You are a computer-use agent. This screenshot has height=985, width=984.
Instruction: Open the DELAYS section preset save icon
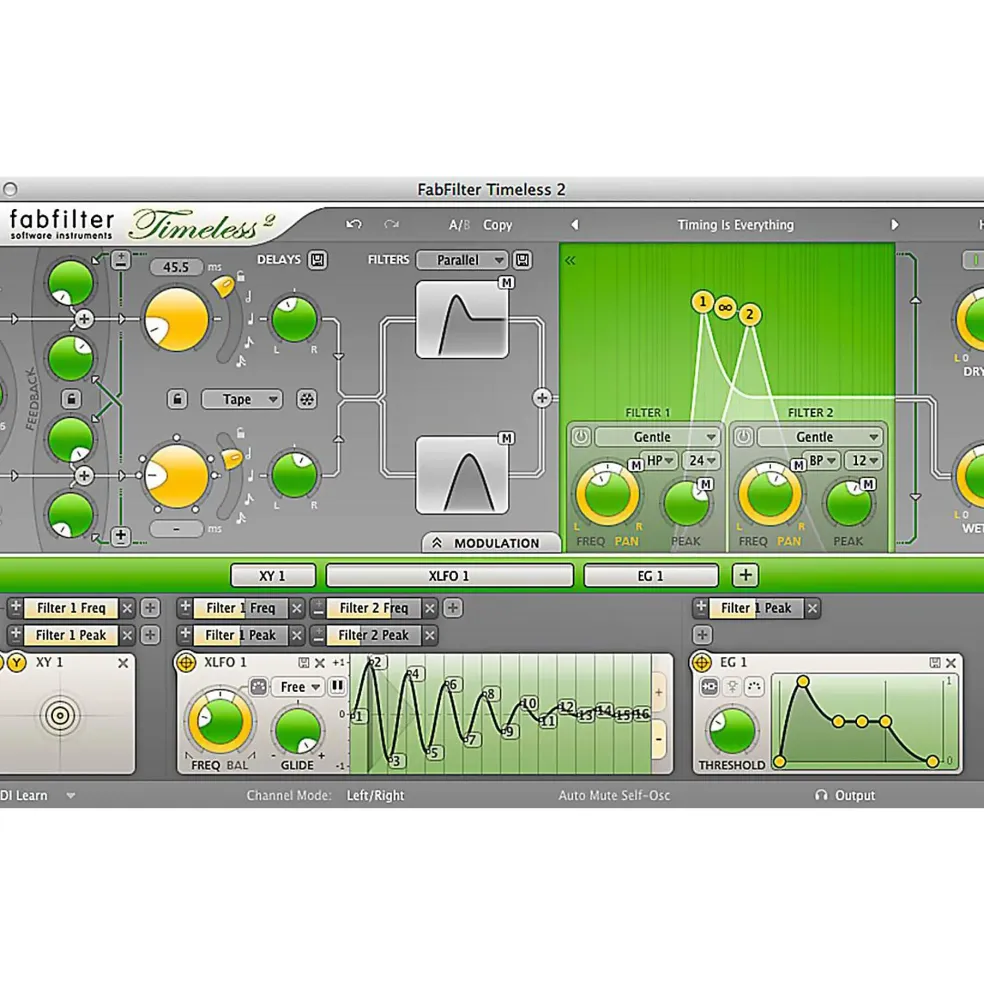(317, 259)
